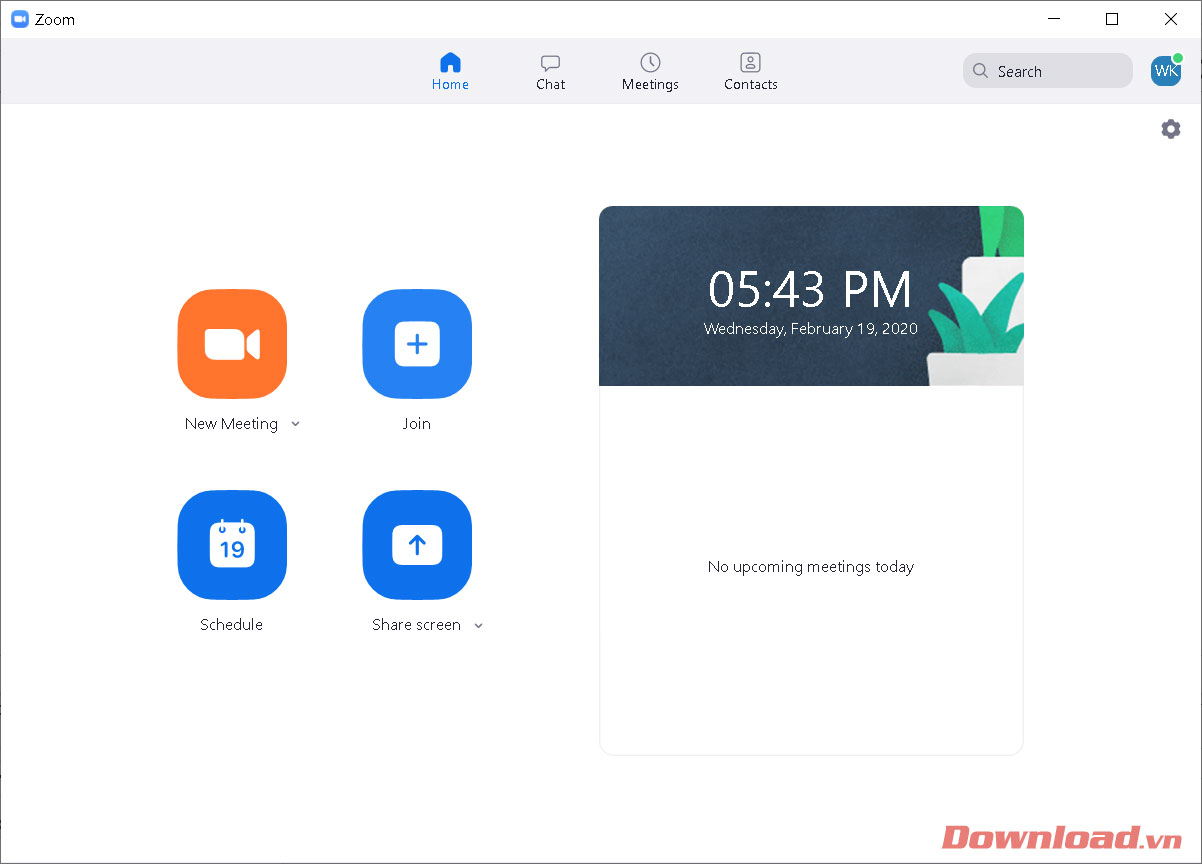Click the New Meeting text label
The width and height of the screenshot is (1202, 864).
tap(231, 424)
